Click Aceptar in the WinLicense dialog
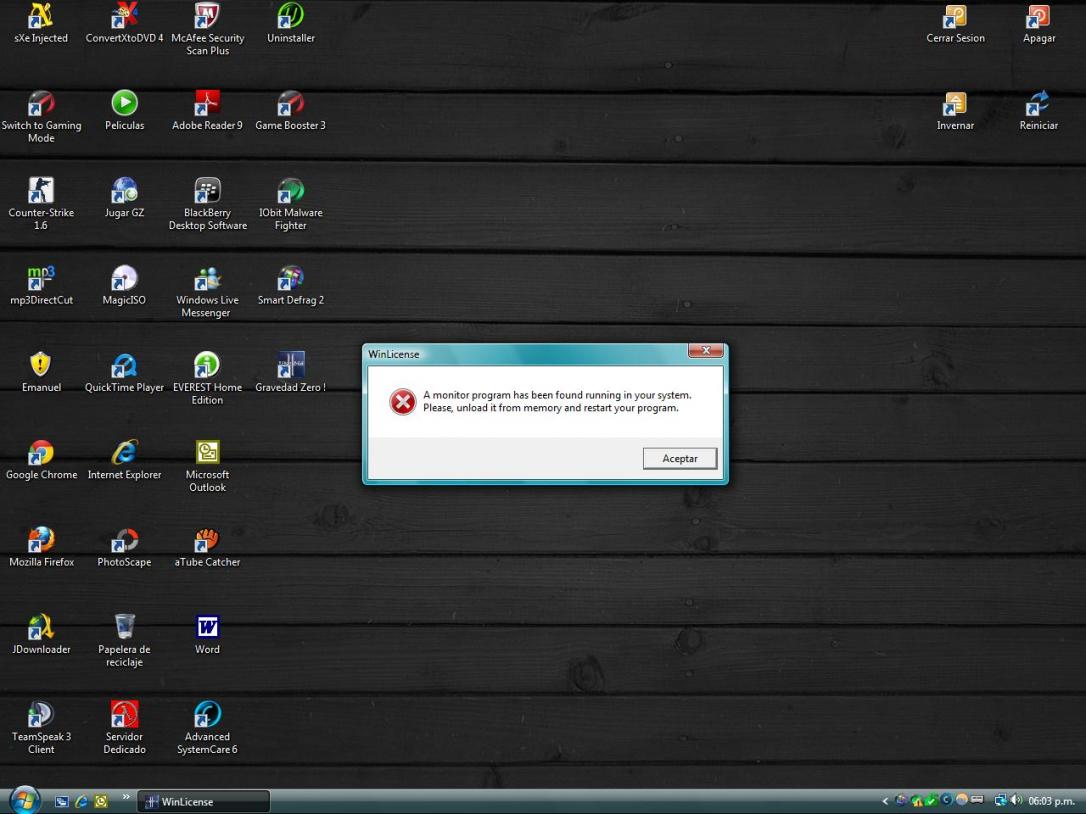The width and height of the screenshot is (1086, 814). [x=679, y=458]
